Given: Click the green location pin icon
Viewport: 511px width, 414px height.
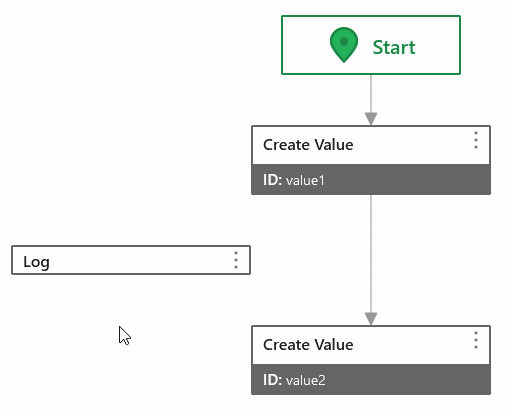Looking at the screenshot, I should 344,45.
